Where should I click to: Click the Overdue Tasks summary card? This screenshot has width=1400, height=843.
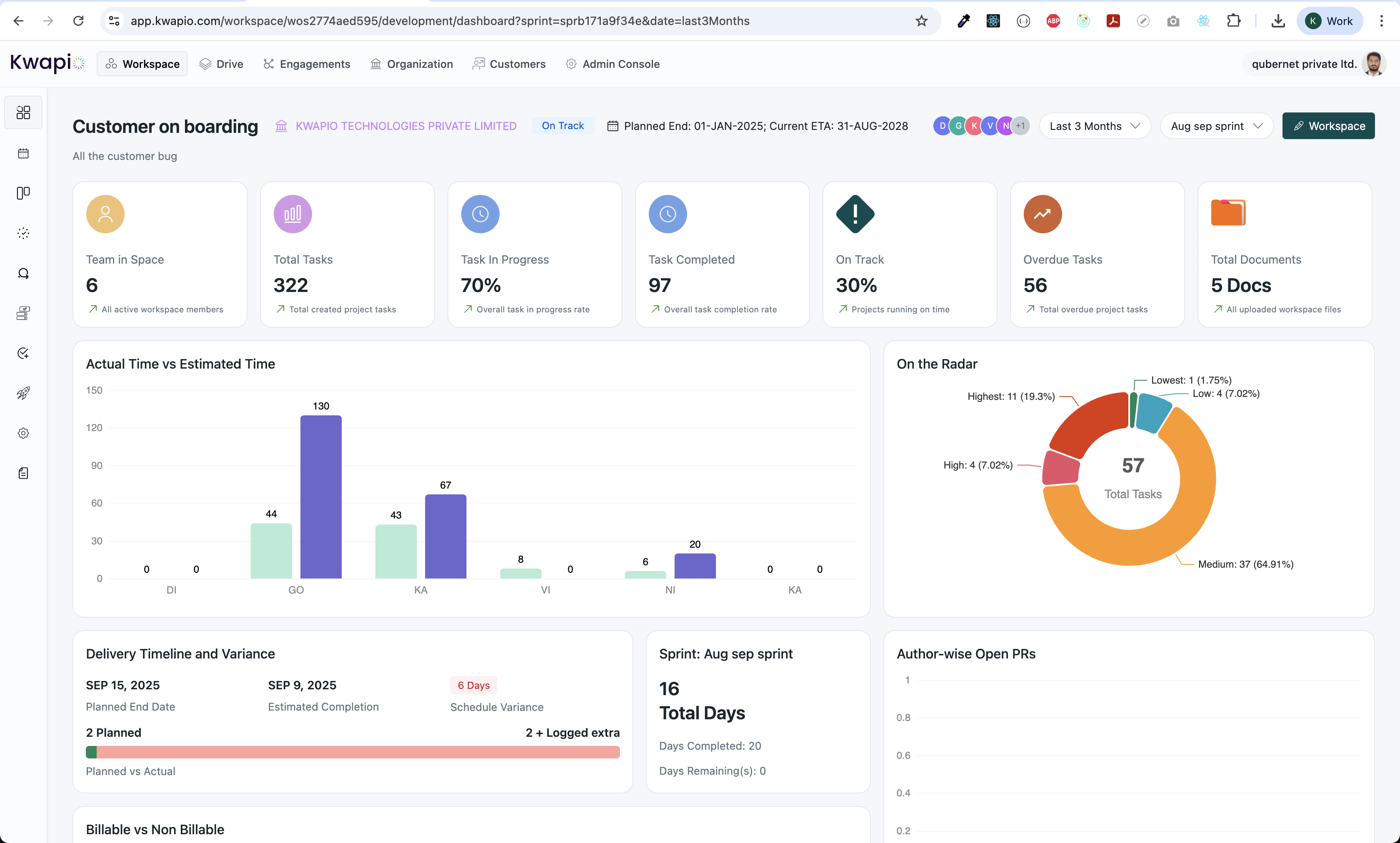point(1097,254)
